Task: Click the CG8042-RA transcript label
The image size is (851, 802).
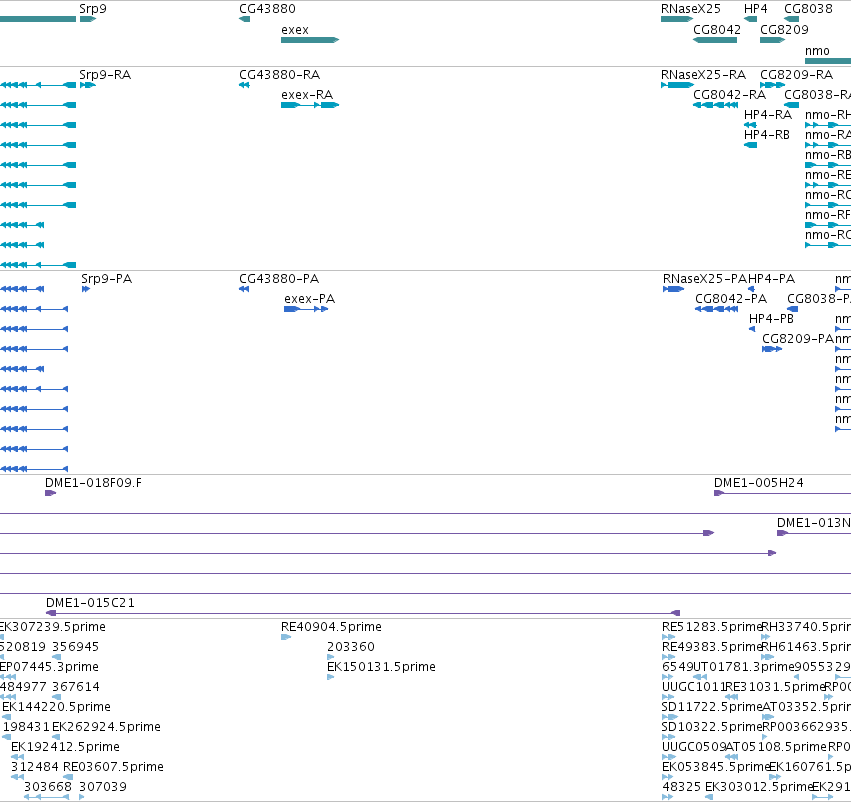Action: [x=729, y=94]
